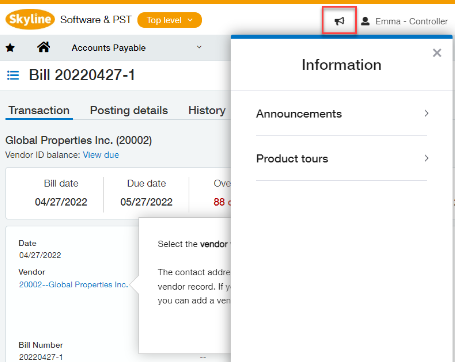Click the Skyline logo

tap(30, 19)
